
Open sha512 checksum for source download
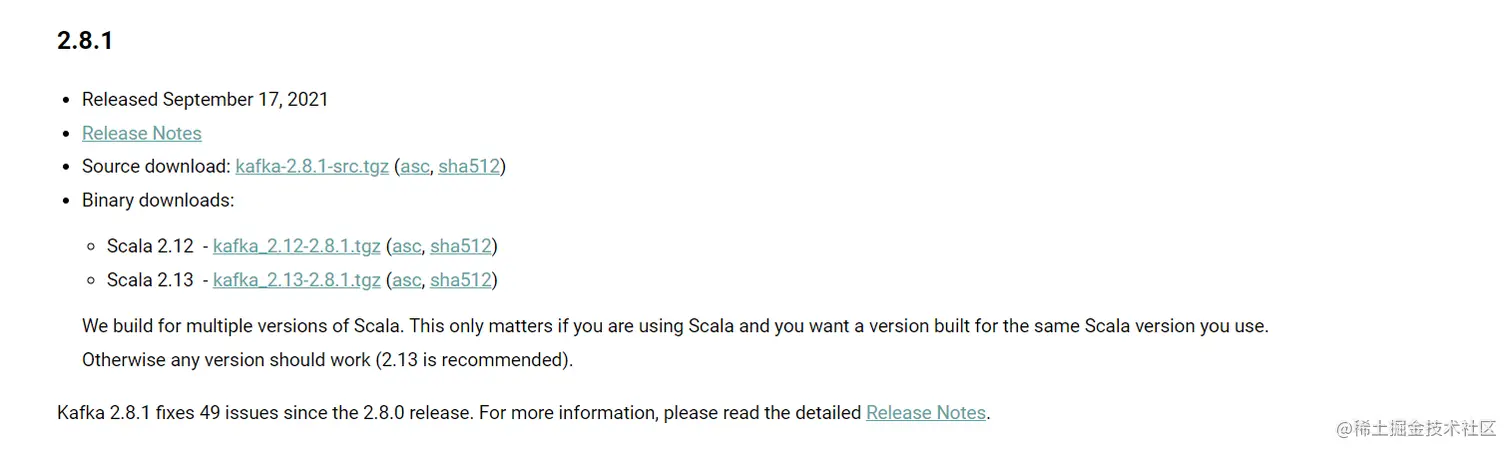(x=469, y=166)
